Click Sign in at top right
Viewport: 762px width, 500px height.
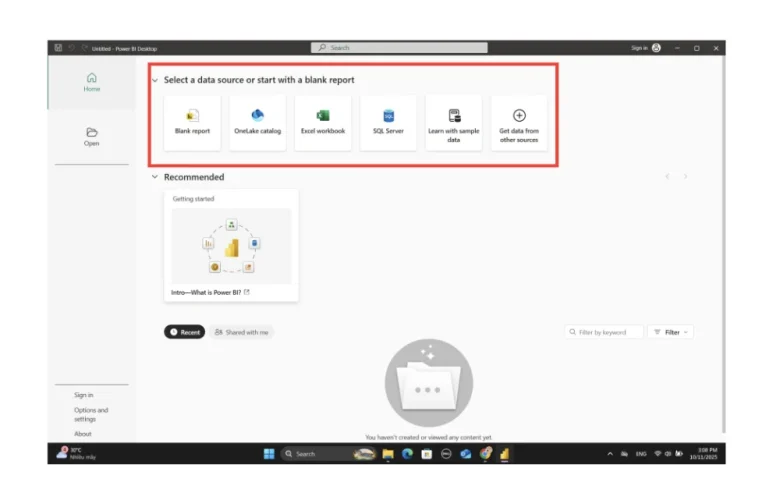639,48
